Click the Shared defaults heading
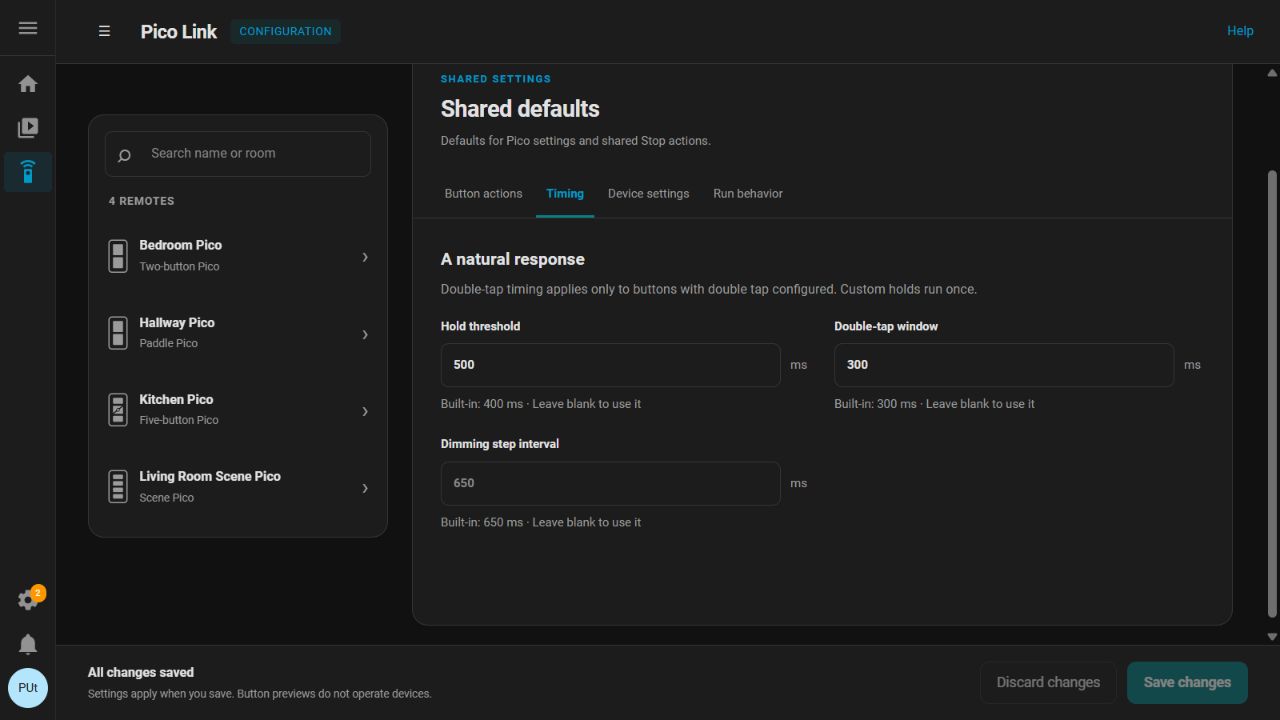Screen dimensions: 1280x720 point(520,109)
